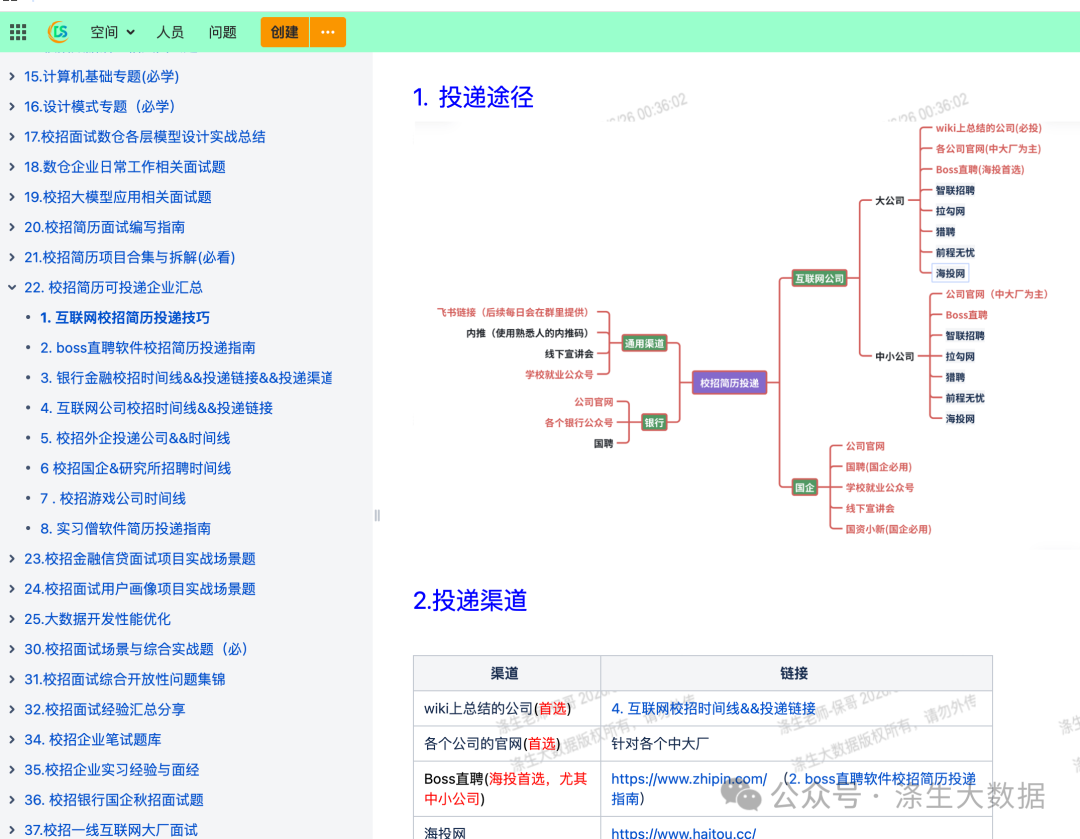The height and width of the screenshot is (839, 1080).
Task: Open the 问题 menu item
Action: click(222, 32)
